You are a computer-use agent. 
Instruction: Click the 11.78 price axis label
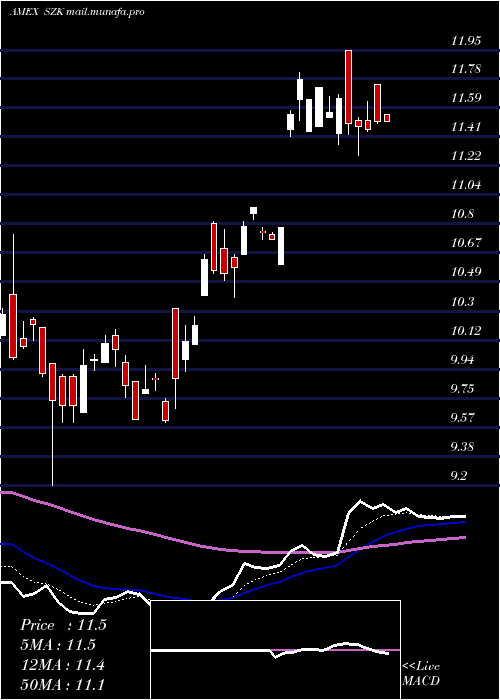pos(466,69)
